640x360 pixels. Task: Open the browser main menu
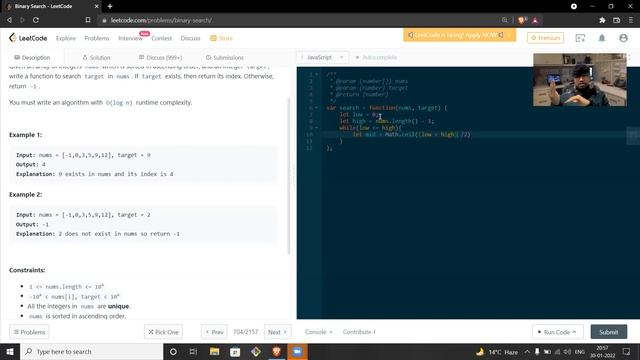[631, 20]
